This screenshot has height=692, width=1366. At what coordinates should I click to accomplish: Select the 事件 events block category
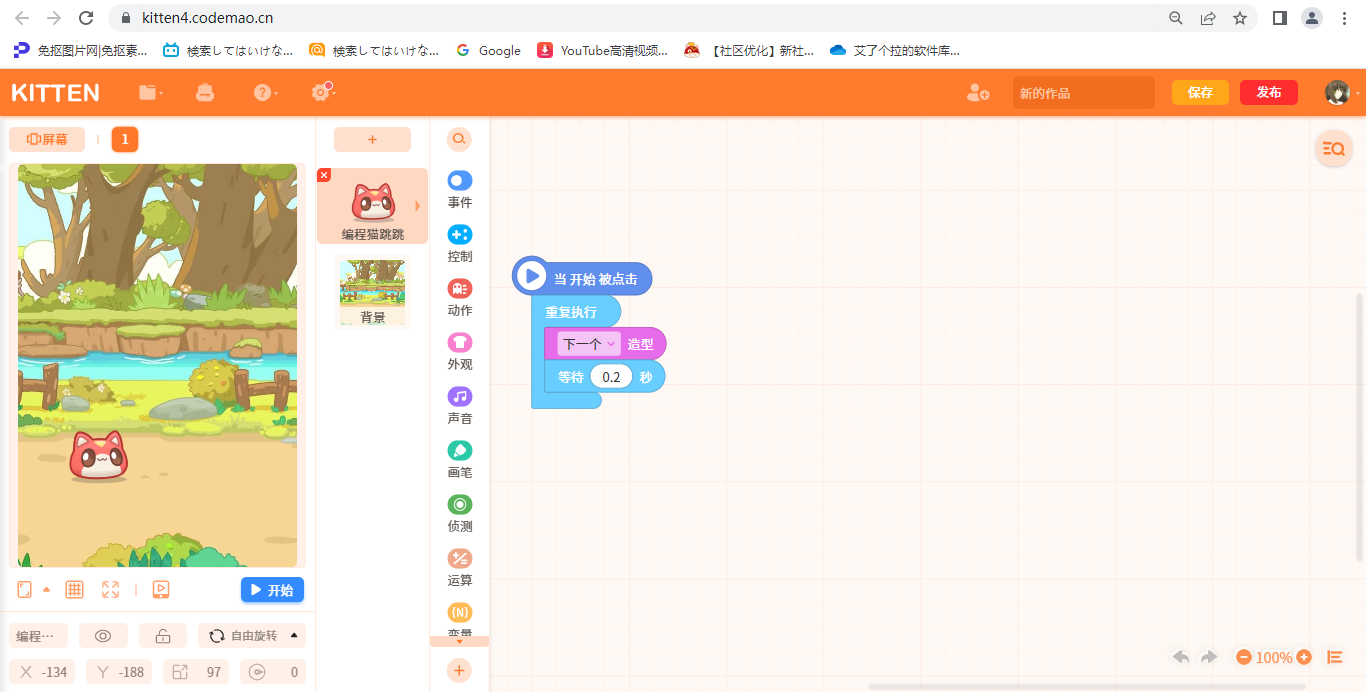click(459, 189)
